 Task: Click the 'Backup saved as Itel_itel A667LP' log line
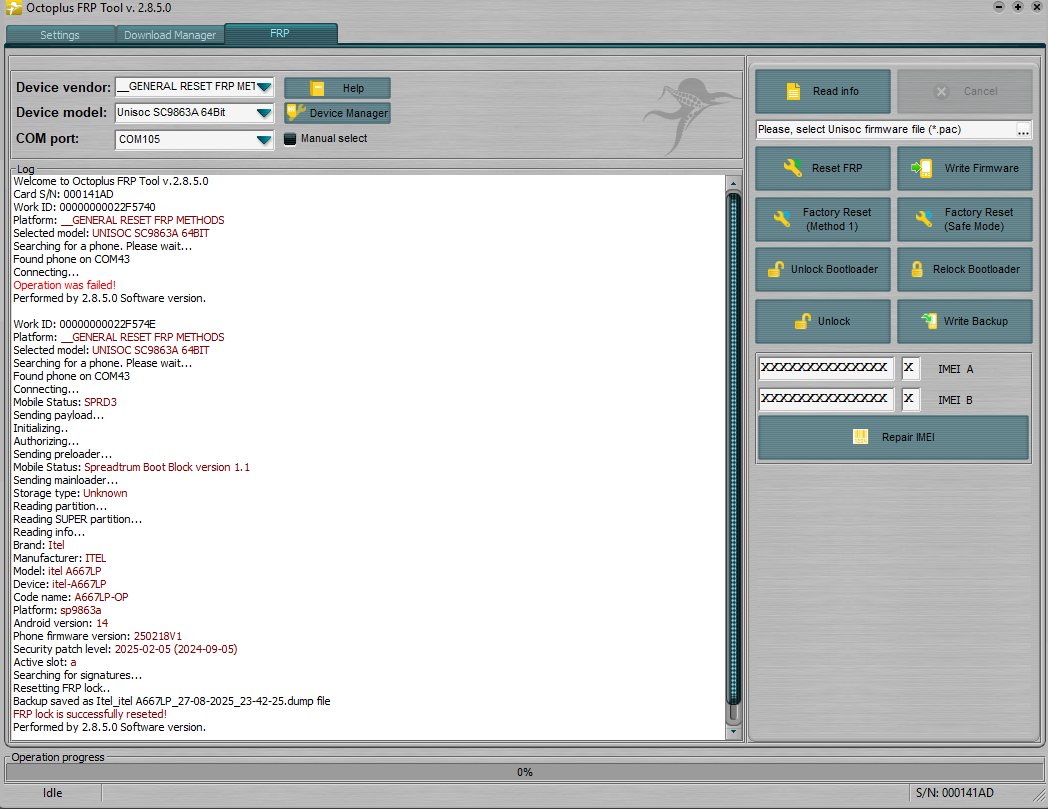[172, 701]
